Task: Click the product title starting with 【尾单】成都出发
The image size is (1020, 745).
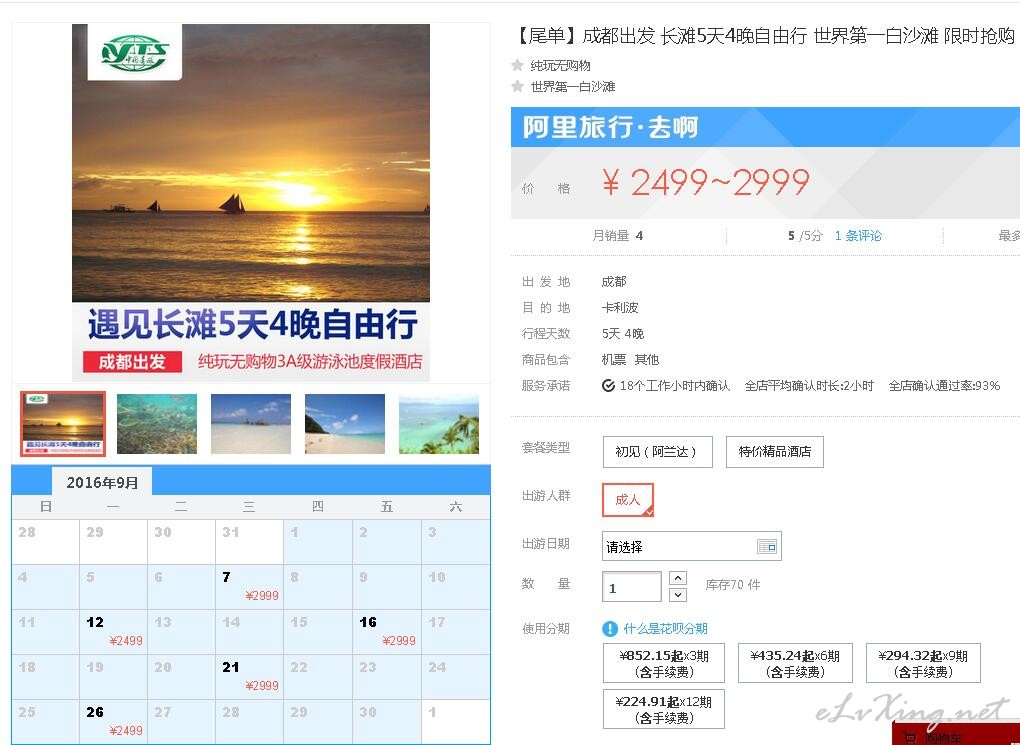Action: click(764, 36)
